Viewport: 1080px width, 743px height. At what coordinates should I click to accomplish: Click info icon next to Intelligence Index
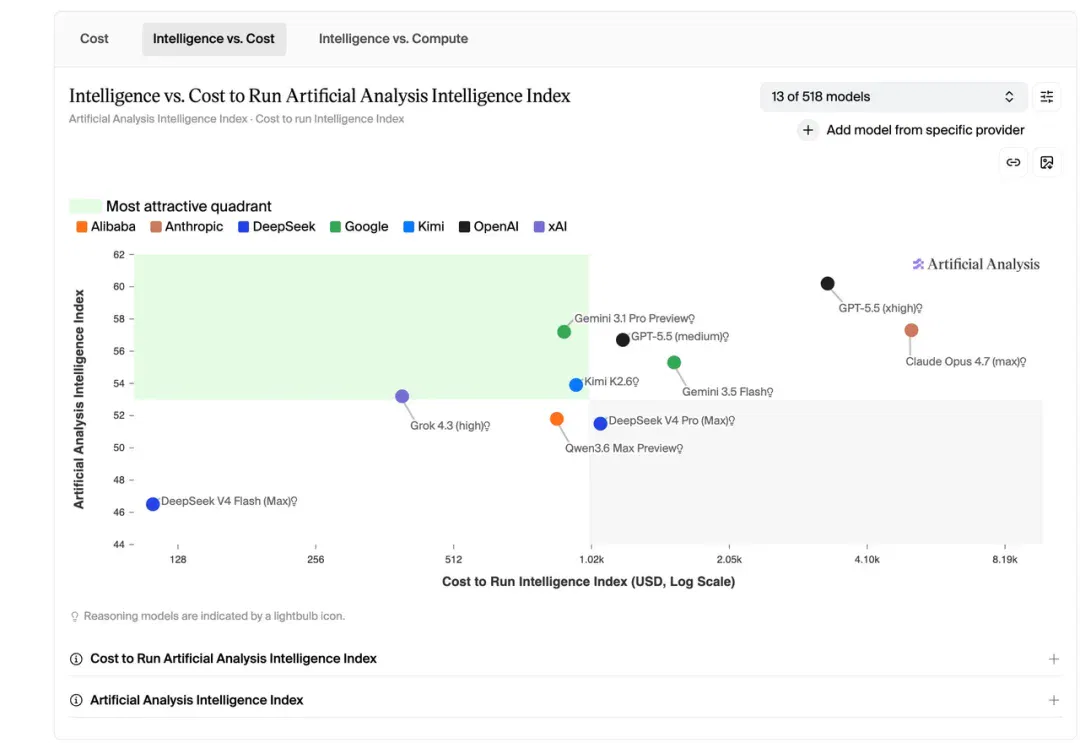point(76,700)
